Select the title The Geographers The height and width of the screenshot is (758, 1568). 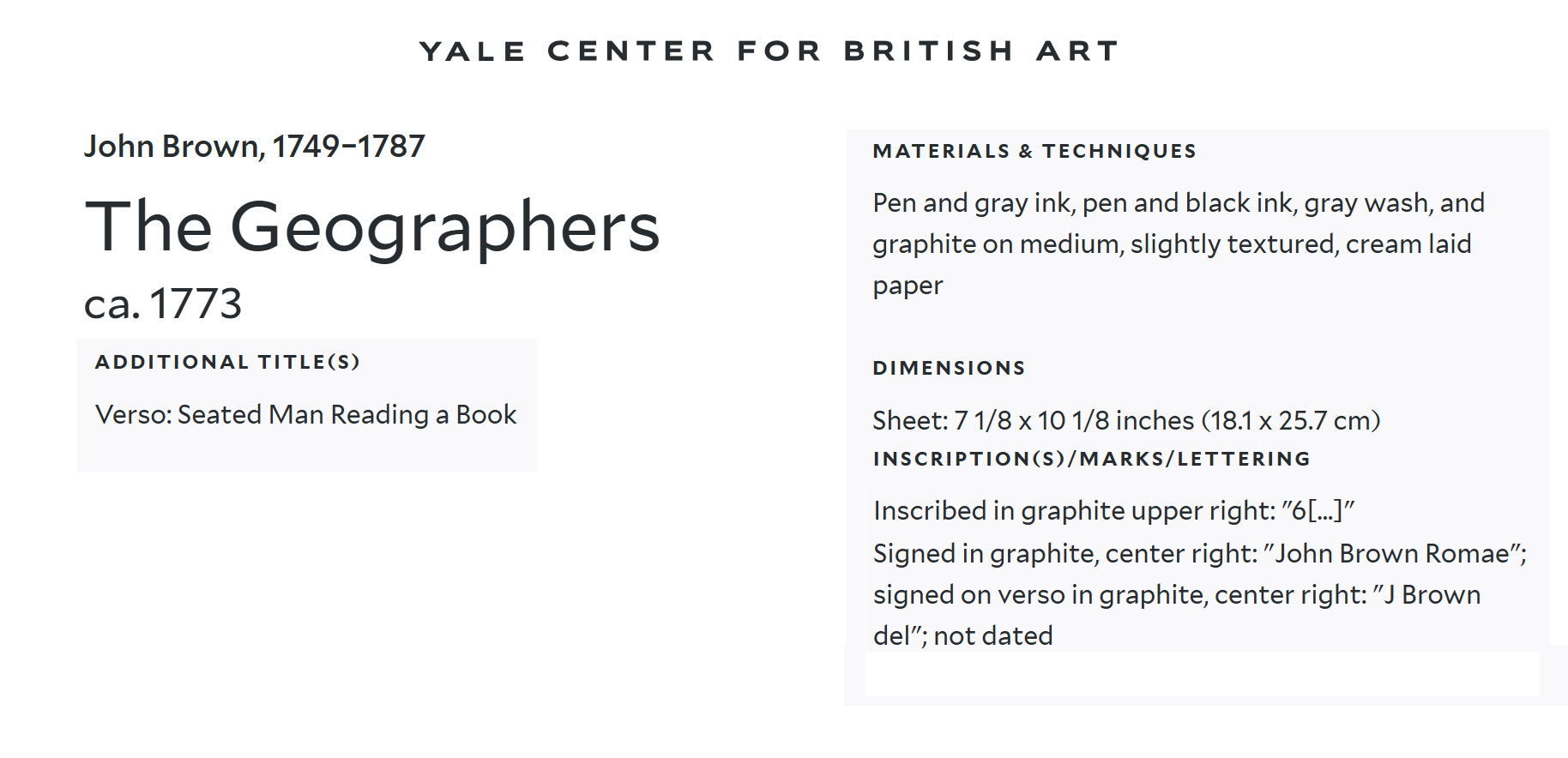(x=373, y=228)
